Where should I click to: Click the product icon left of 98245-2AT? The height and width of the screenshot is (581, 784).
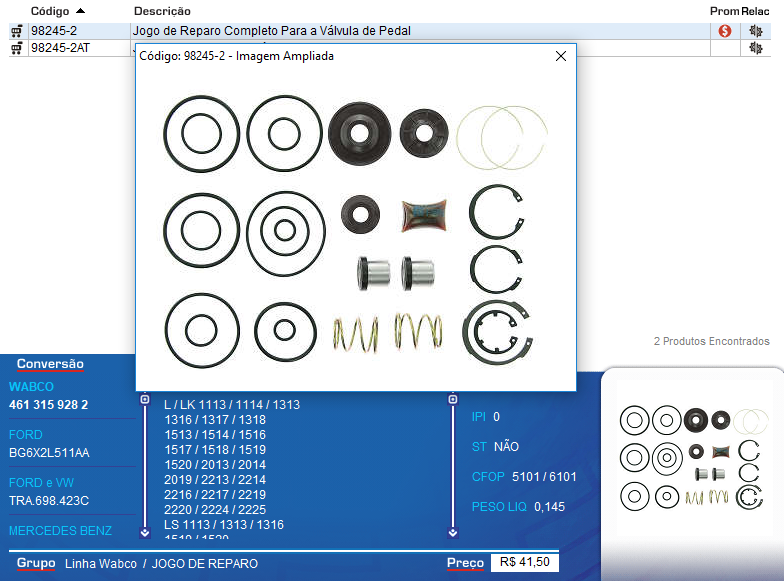click(x=16, y=48)
